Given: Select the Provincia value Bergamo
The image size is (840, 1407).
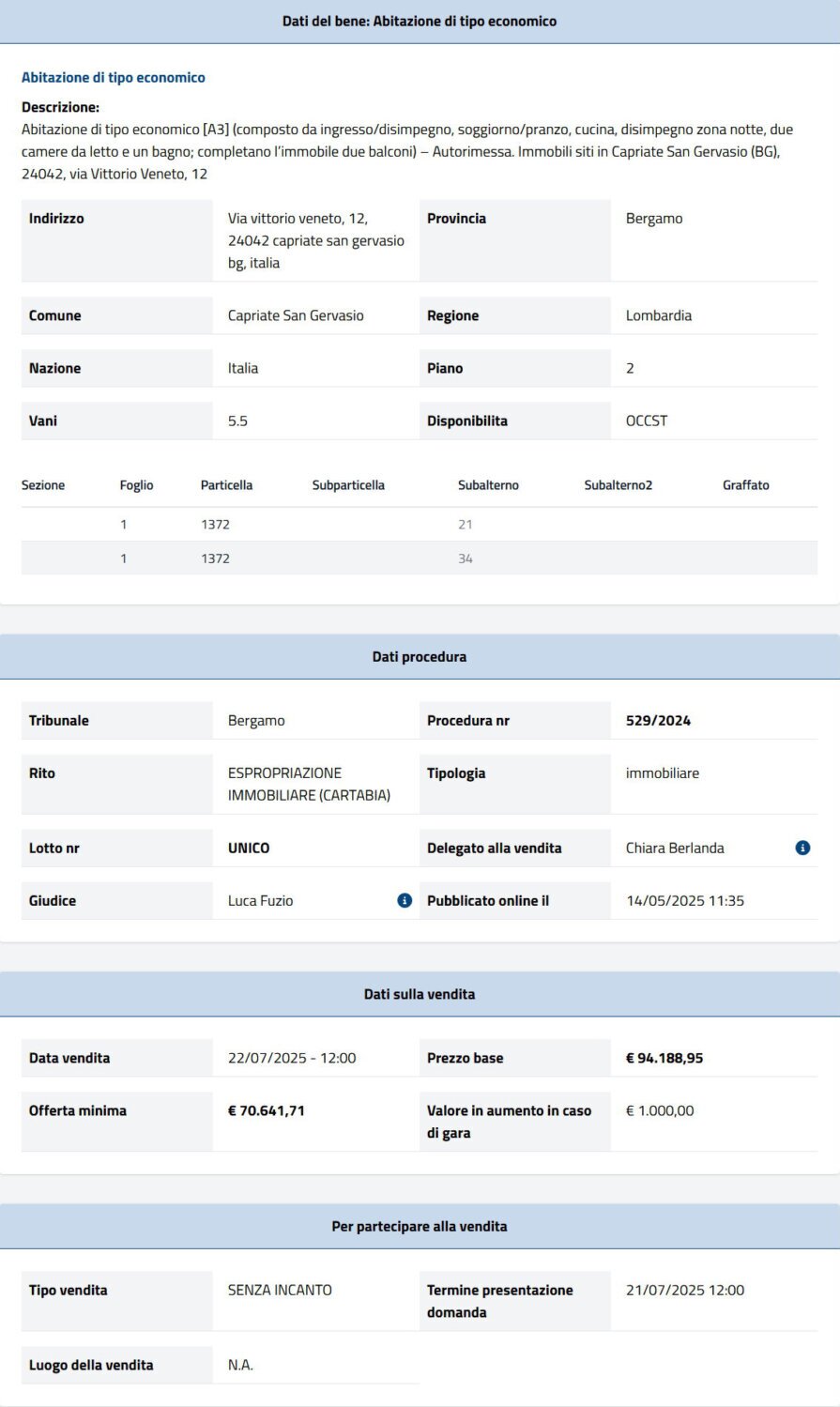Looking at the screenshot, I should [654, 219].
